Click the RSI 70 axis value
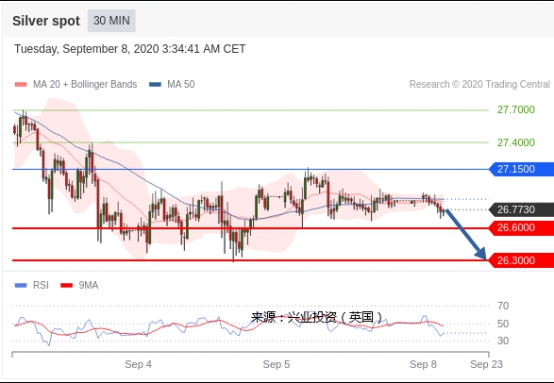Screen dimensions: 554x383 (x=503, y=306)
